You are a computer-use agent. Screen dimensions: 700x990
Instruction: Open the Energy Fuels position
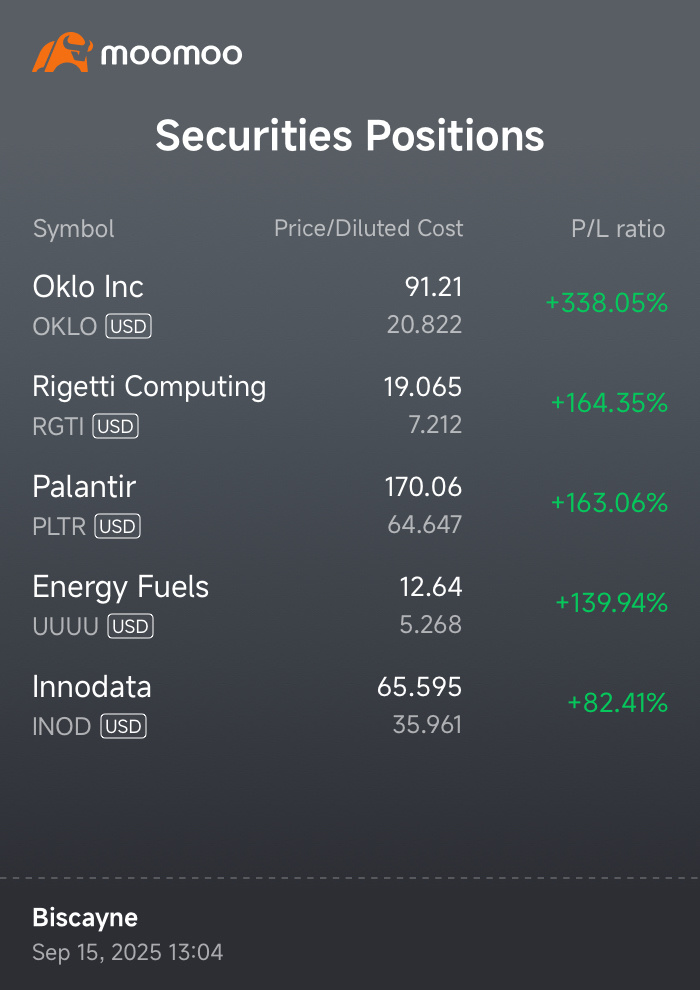[350, 605]
